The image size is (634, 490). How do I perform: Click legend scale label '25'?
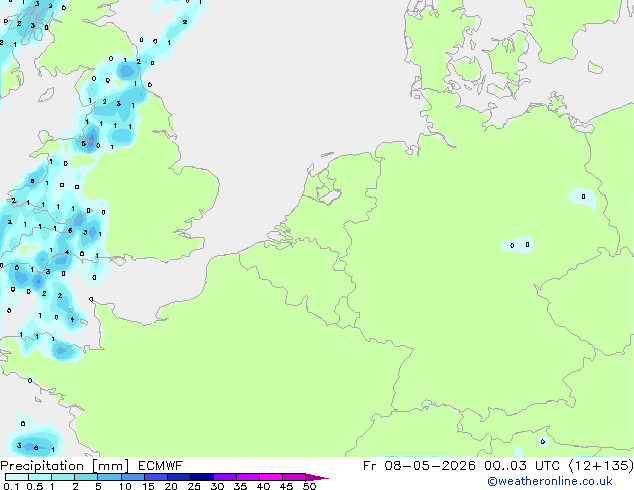[194, 486]
